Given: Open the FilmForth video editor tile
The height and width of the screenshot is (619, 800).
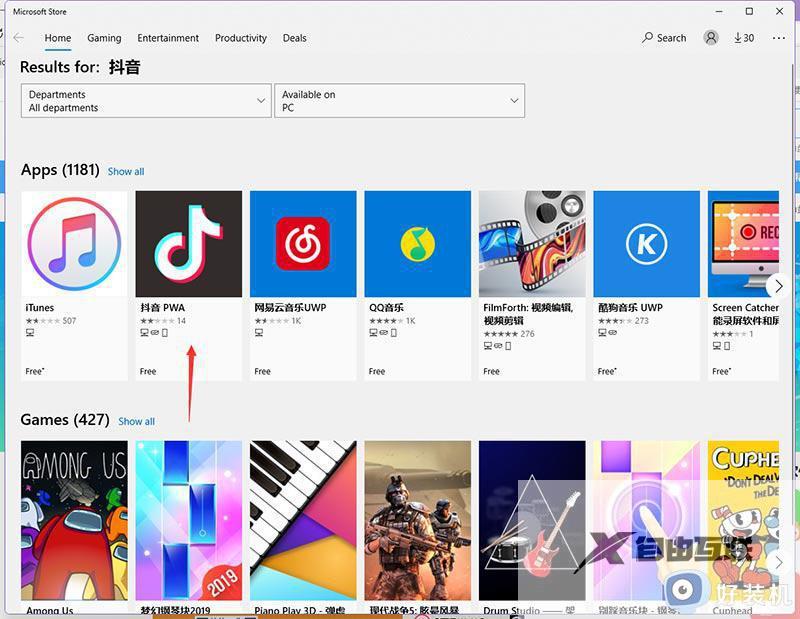Looking at the screenshot, I should pyautogui.click(x=531, y=243).
